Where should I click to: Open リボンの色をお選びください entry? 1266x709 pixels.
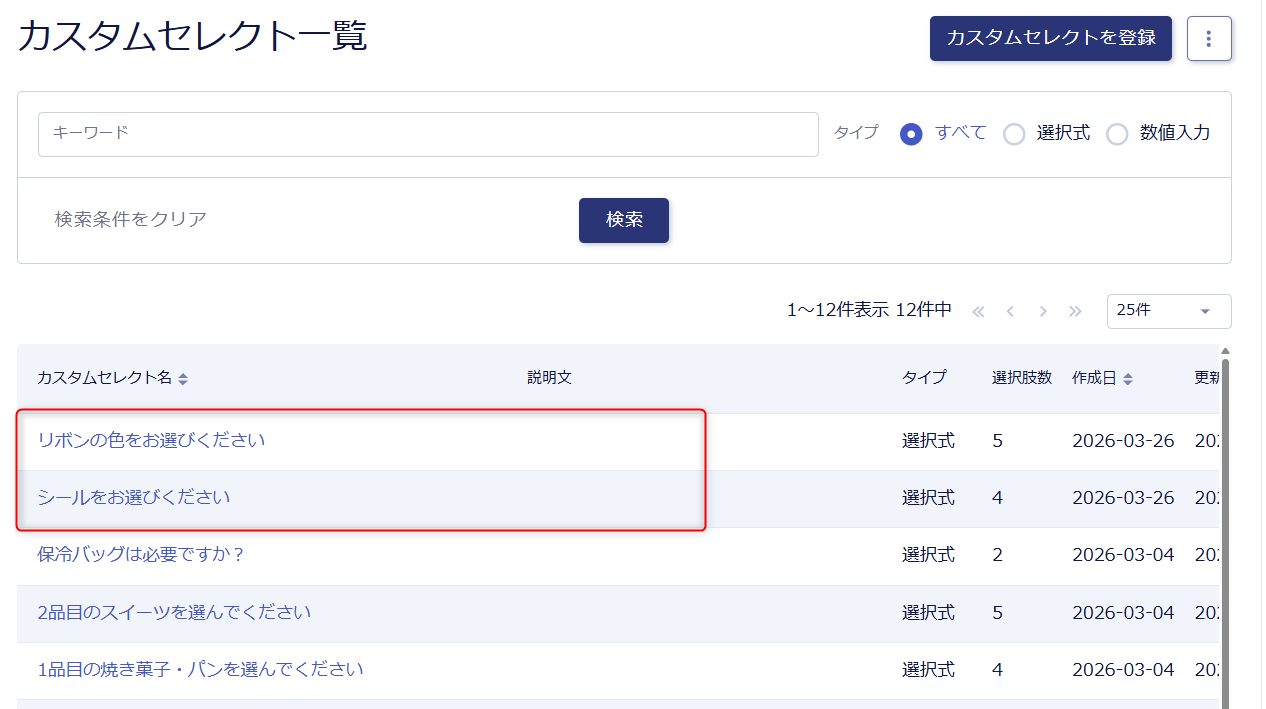pos(151,440)
